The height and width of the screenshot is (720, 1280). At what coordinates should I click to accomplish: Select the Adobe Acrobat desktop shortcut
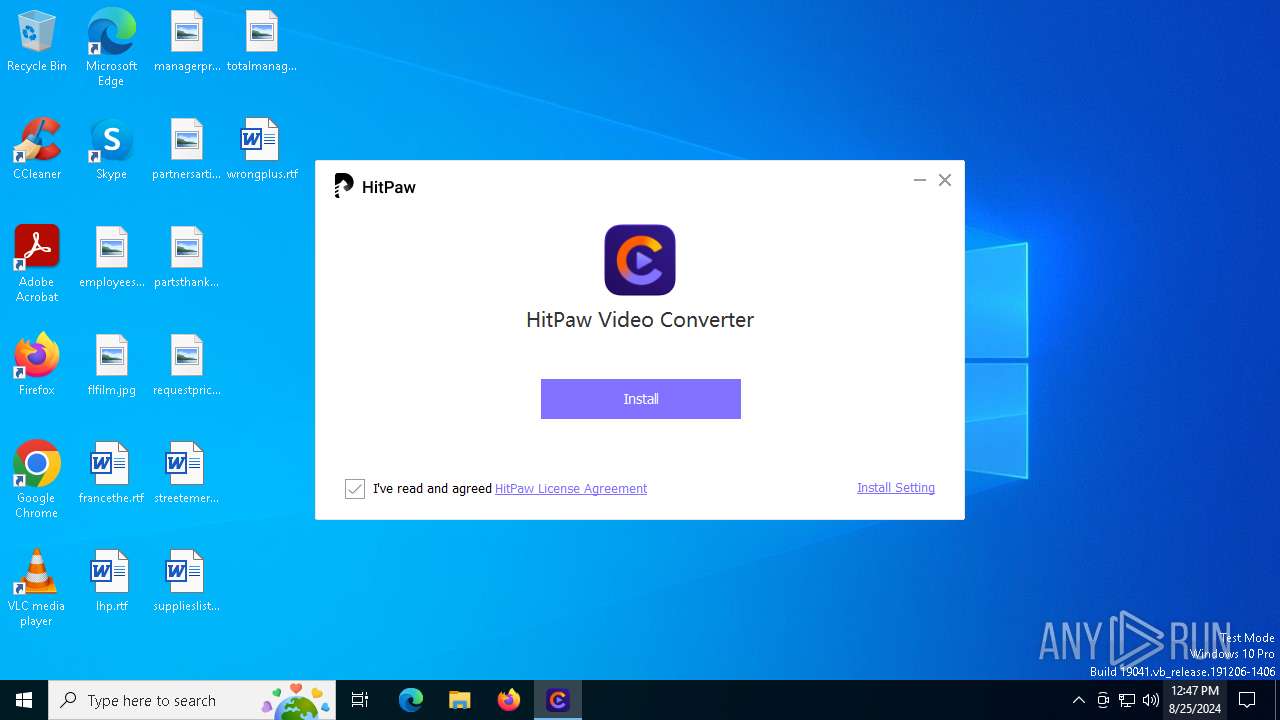pyautogui.click(x=37, y=264)
